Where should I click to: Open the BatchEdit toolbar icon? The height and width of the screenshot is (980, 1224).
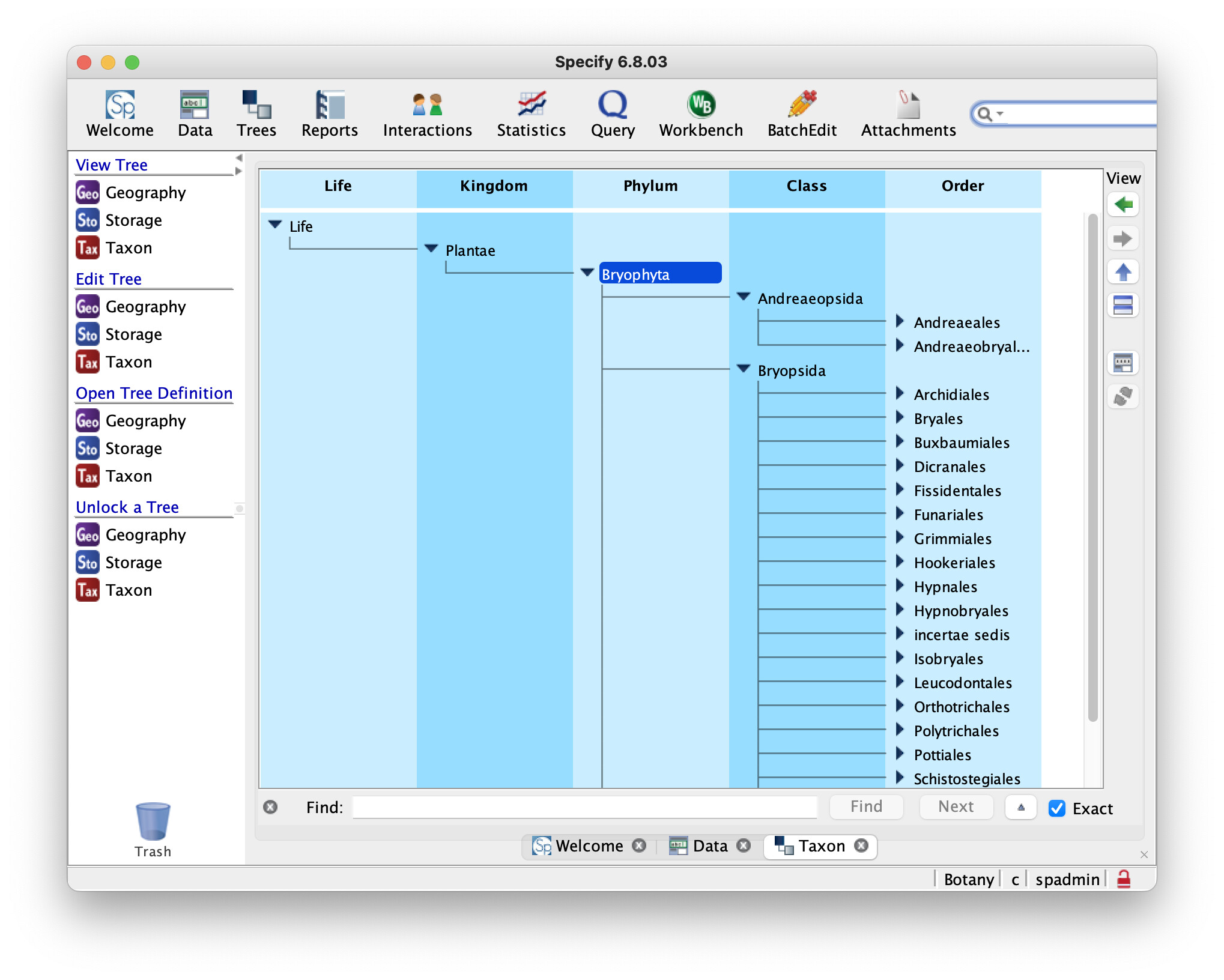802,114
